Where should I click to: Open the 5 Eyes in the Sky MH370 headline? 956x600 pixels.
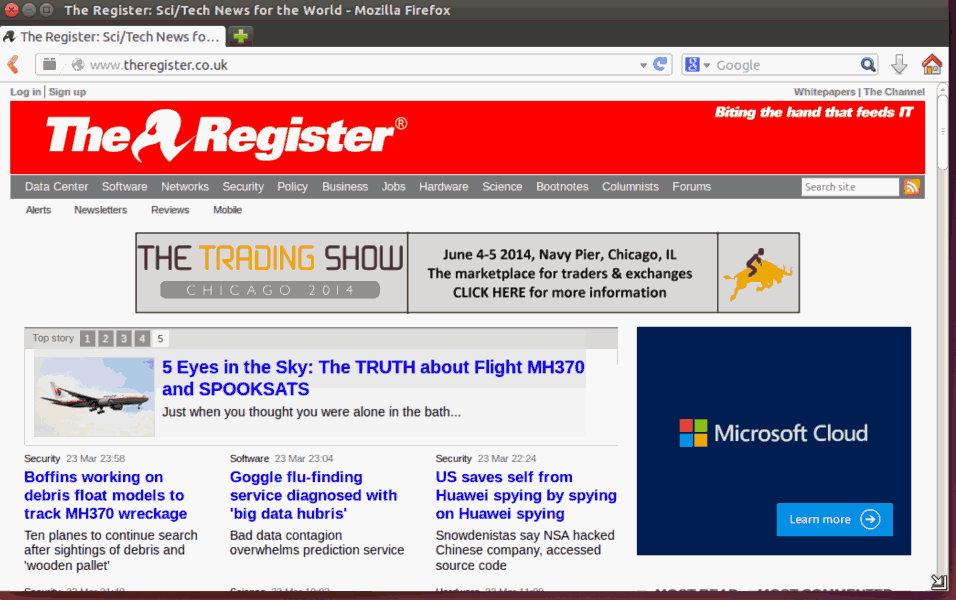click(373, 378)
